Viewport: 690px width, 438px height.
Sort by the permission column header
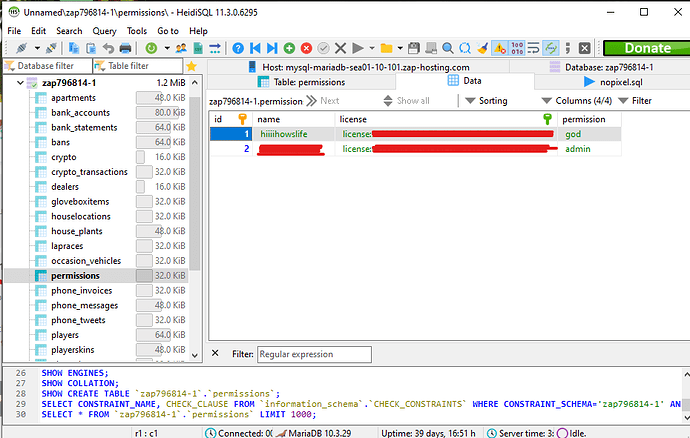point(589,119)
